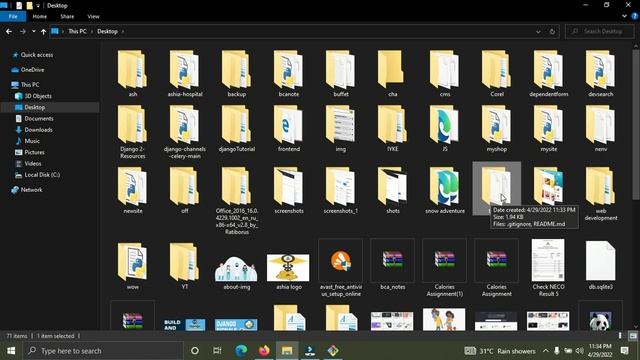
Task: Switch to the View ribbon tab
Action: [x=93, y=16]
